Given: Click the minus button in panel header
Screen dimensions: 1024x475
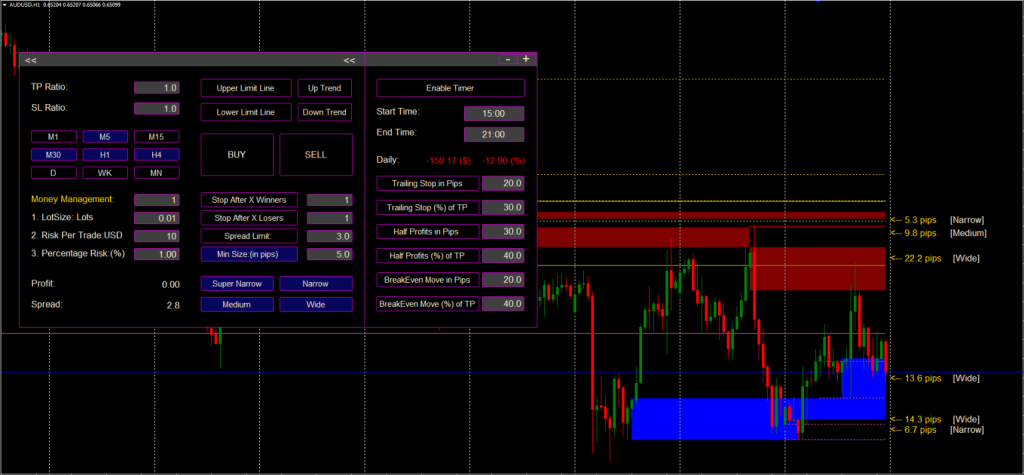Looking at the screenshot, I should pos(508,60).
